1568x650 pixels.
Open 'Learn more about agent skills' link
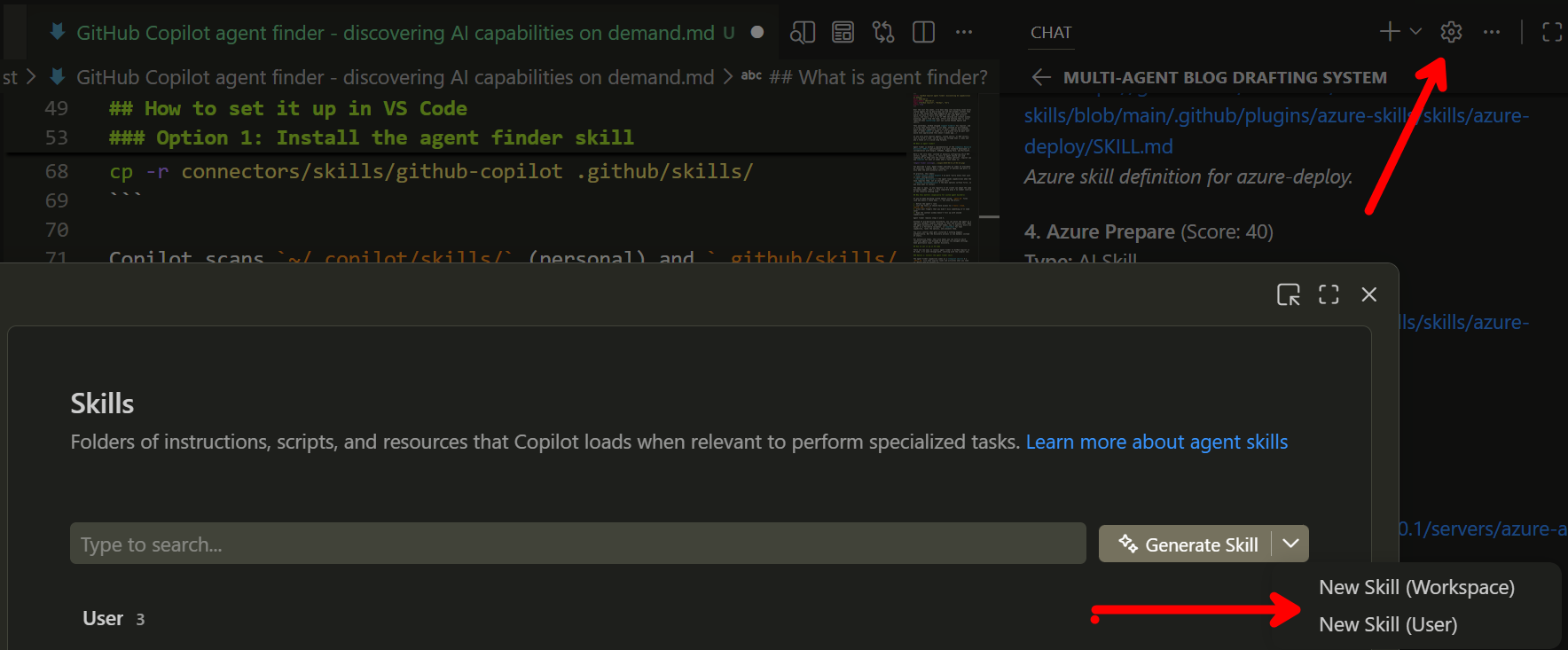[1156, 442]
